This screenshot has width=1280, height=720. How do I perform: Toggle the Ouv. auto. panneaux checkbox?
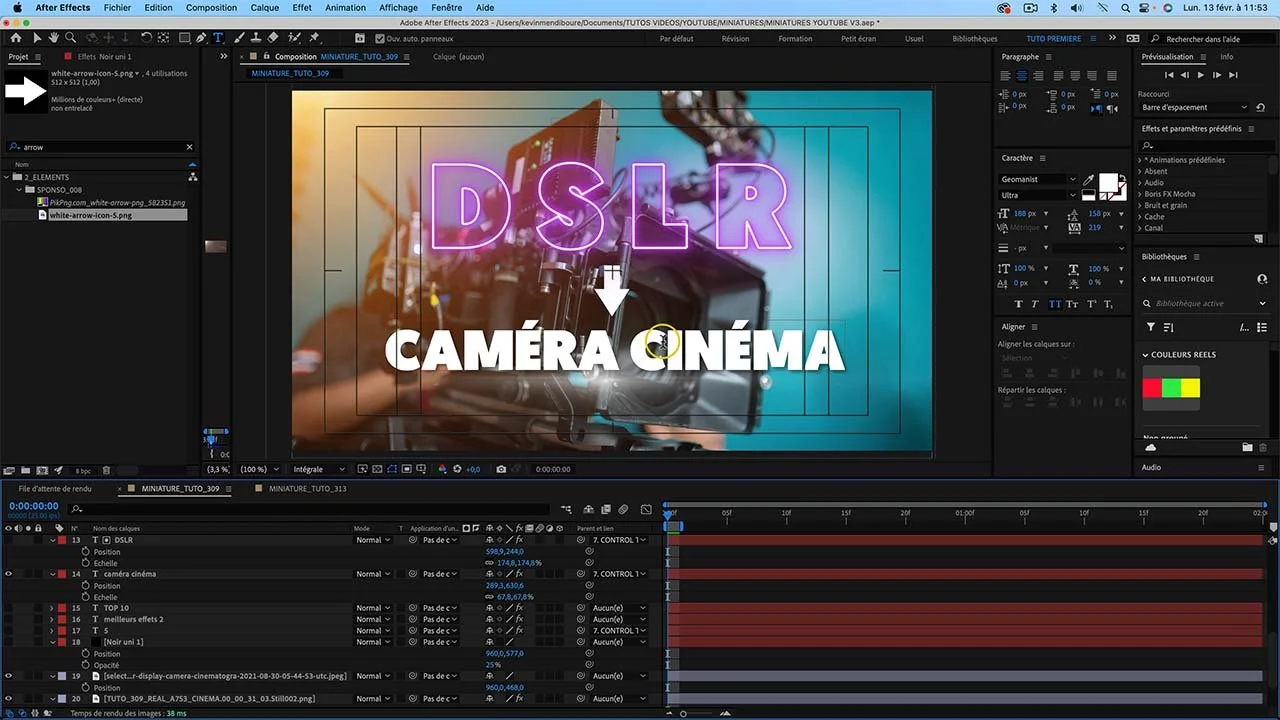(x=379, y=38)
